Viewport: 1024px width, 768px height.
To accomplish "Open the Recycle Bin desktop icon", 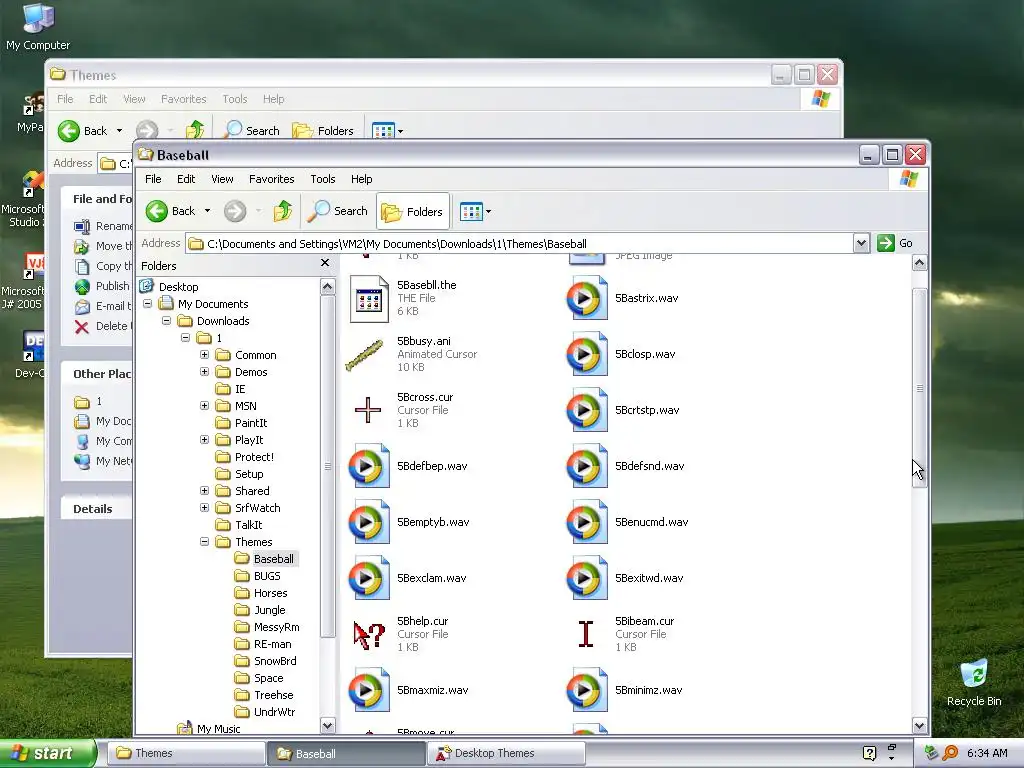I will click(x=974, y=682).
